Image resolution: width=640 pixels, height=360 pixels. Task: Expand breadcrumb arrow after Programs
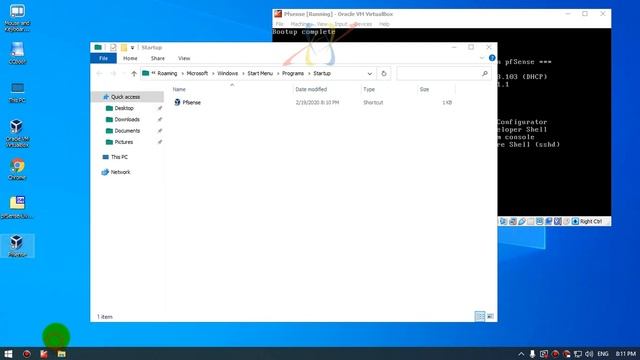click(309, 73)
